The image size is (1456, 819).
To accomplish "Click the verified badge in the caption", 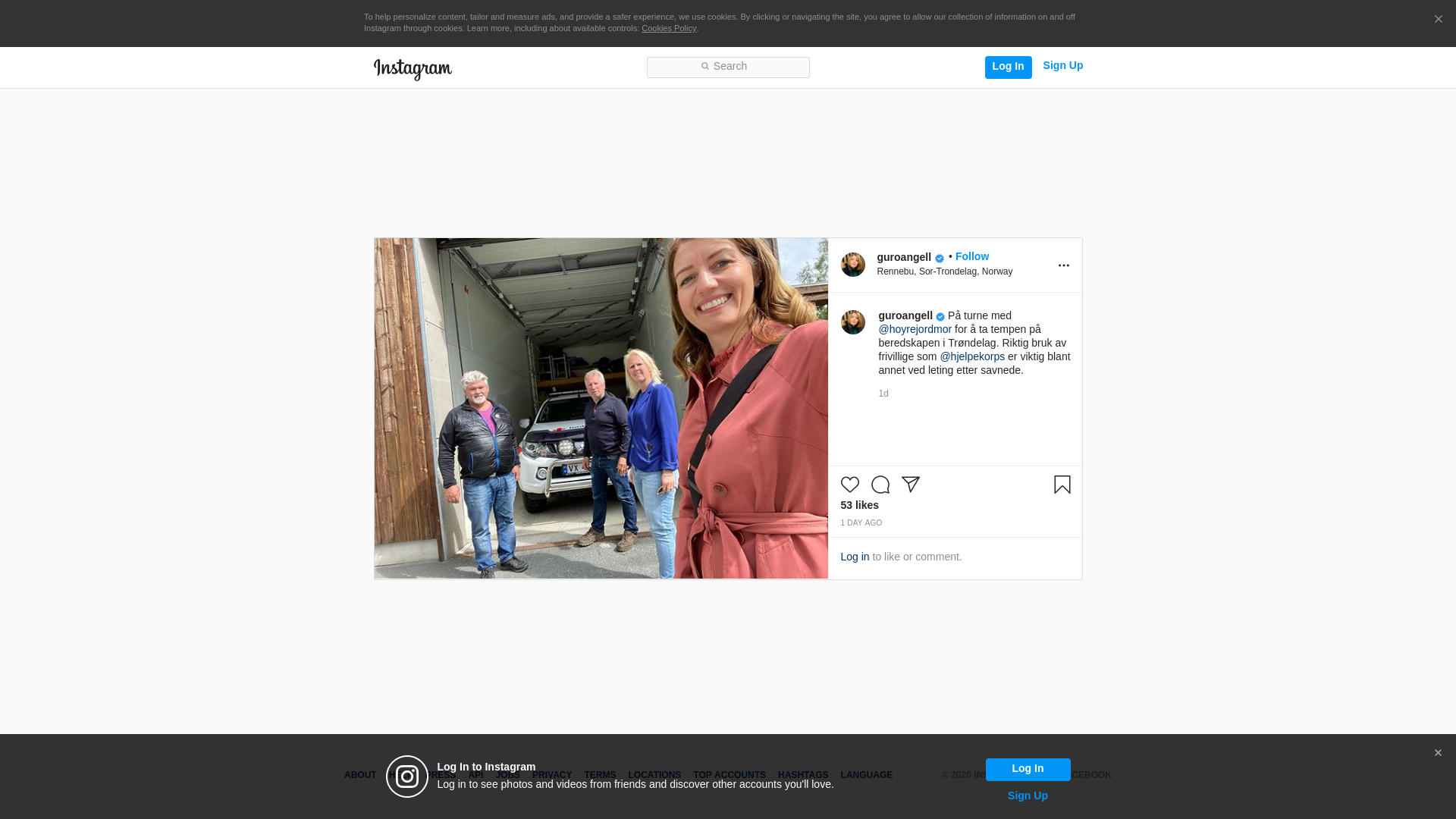I will [x=940, y=317].
